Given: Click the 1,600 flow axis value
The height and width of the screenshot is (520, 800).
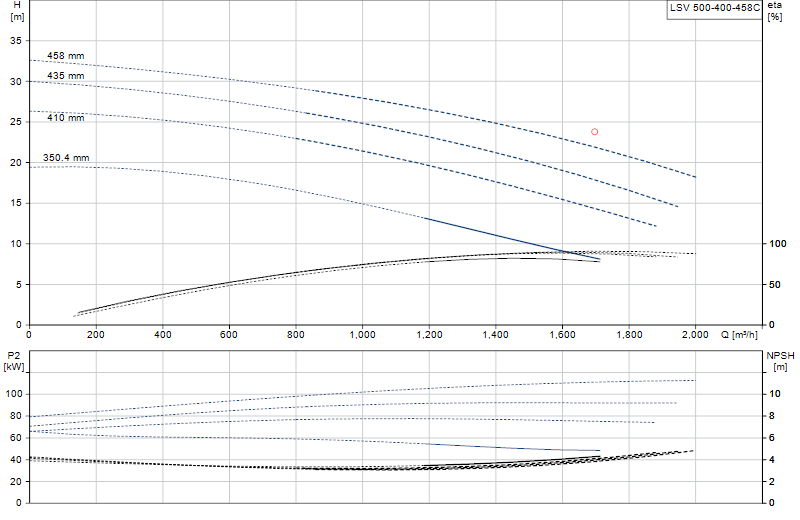Looking at the screenshot, I should pyautogui.click(x=562, y=335).
